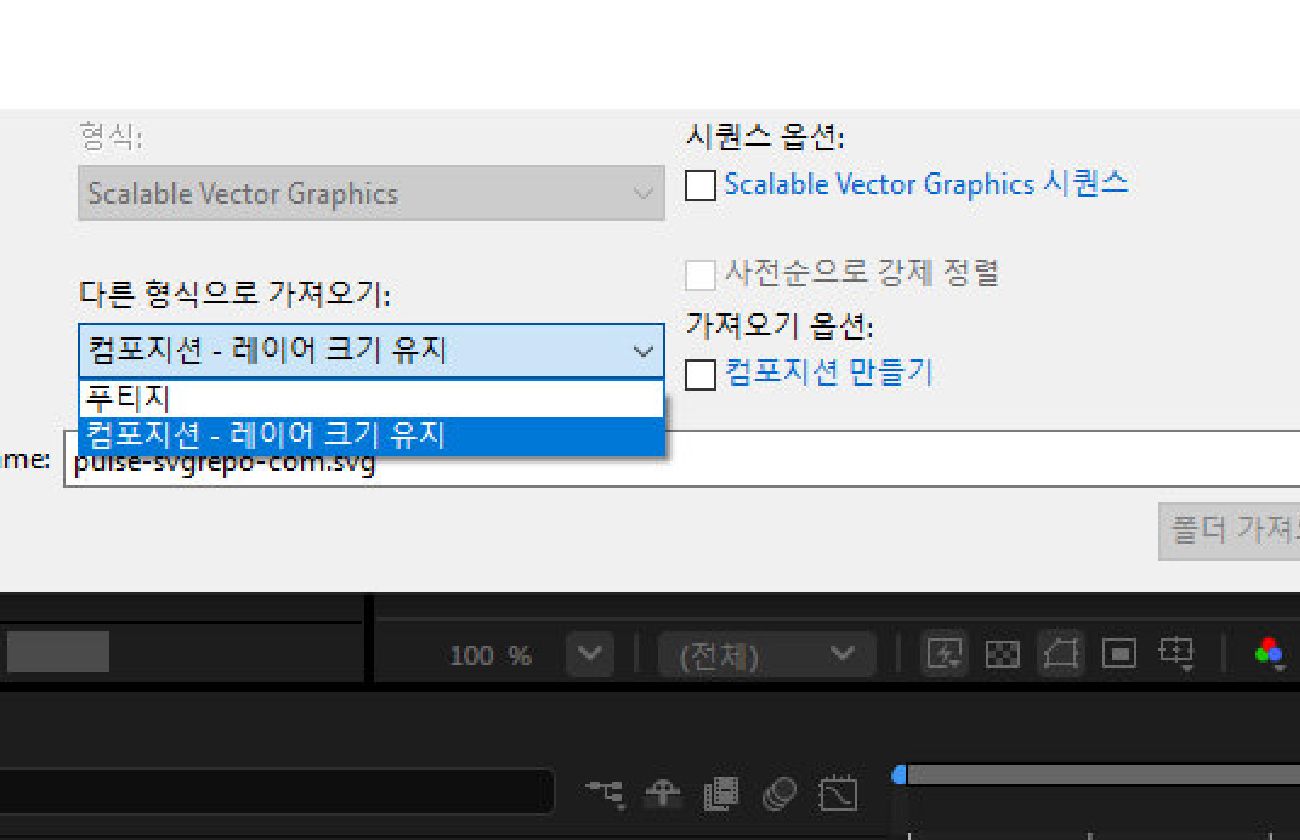The image size is (1300, 840).
Task: Enable Motion Blur for all layers
Action: pyautogui.click(x=781, y=793)
